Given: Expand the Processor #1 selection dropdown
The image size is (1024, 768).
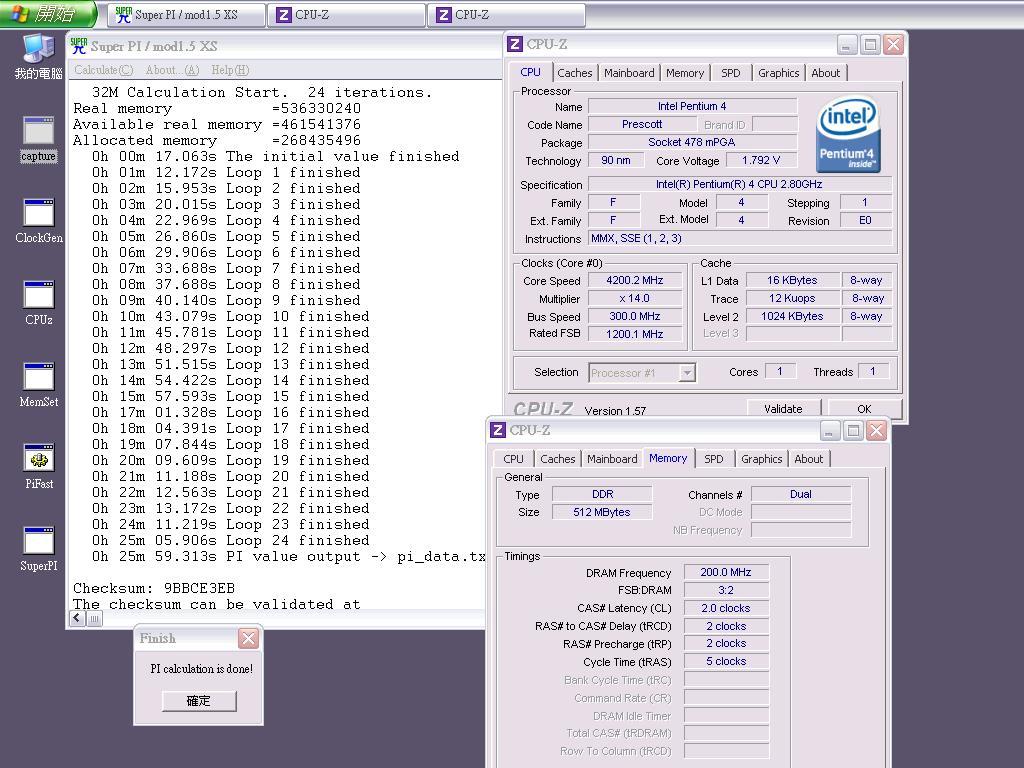Looking at the screenshot, I should pyautogui.click(x=686, y=373).
